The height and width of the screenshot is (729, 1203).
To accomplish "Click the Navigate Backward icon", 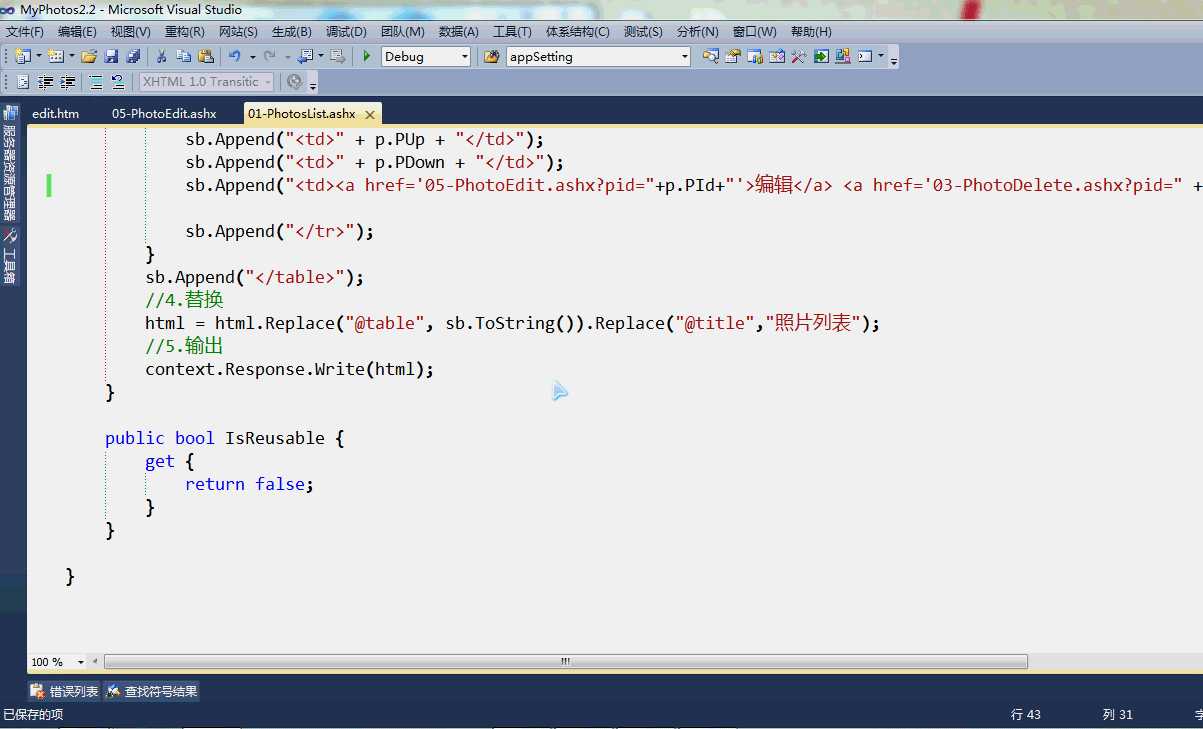I will tap(305, 56).
